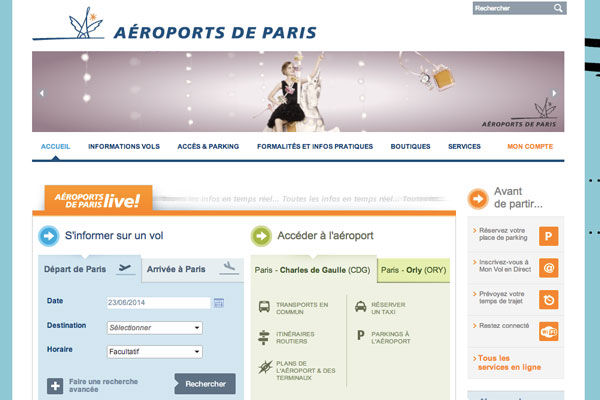Click the orange WiFi icon
Viewport: 600px width, 400px height.
point(548,331)
